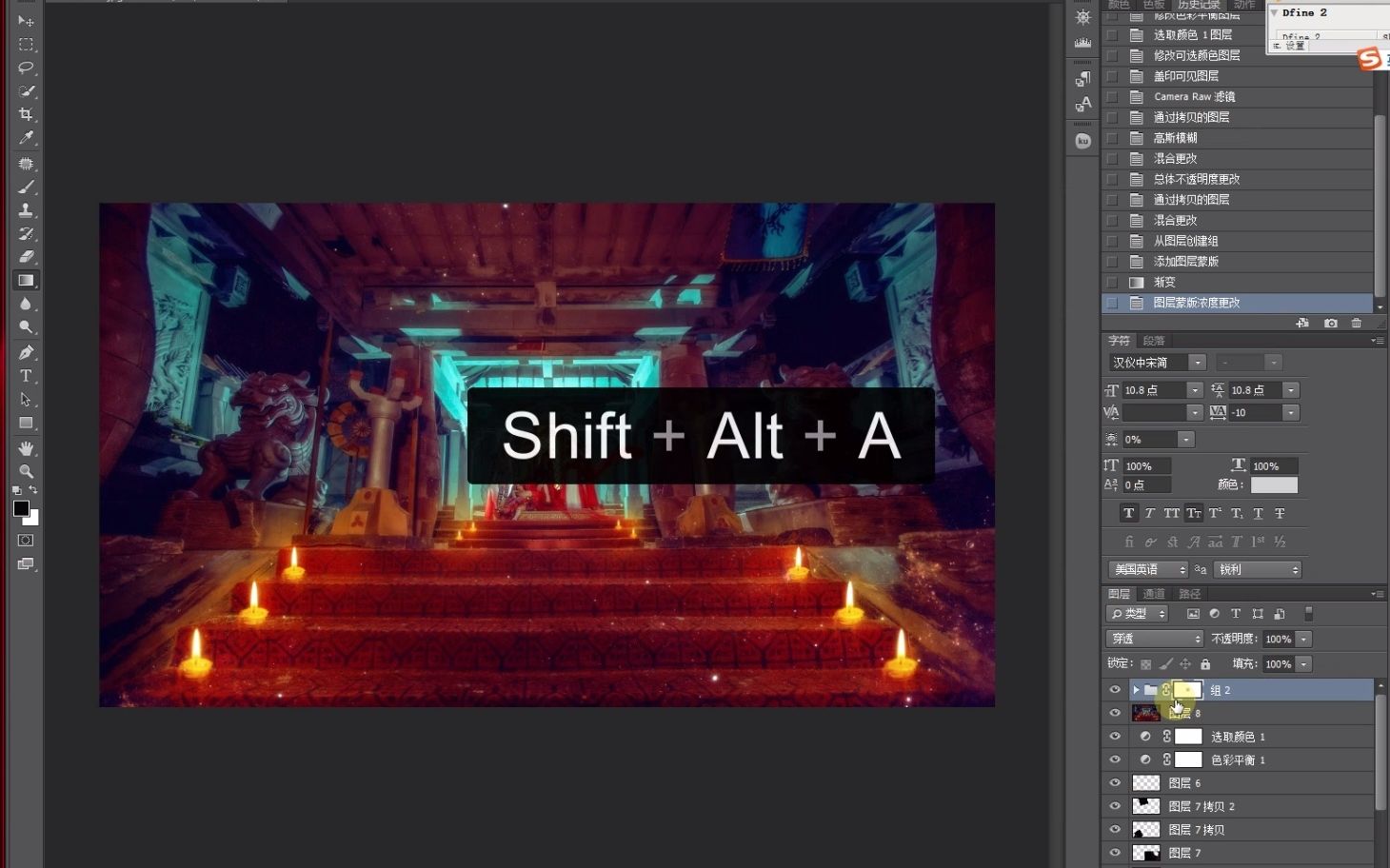Open the leading value dropdown arrow

[x=1291, y=390]
